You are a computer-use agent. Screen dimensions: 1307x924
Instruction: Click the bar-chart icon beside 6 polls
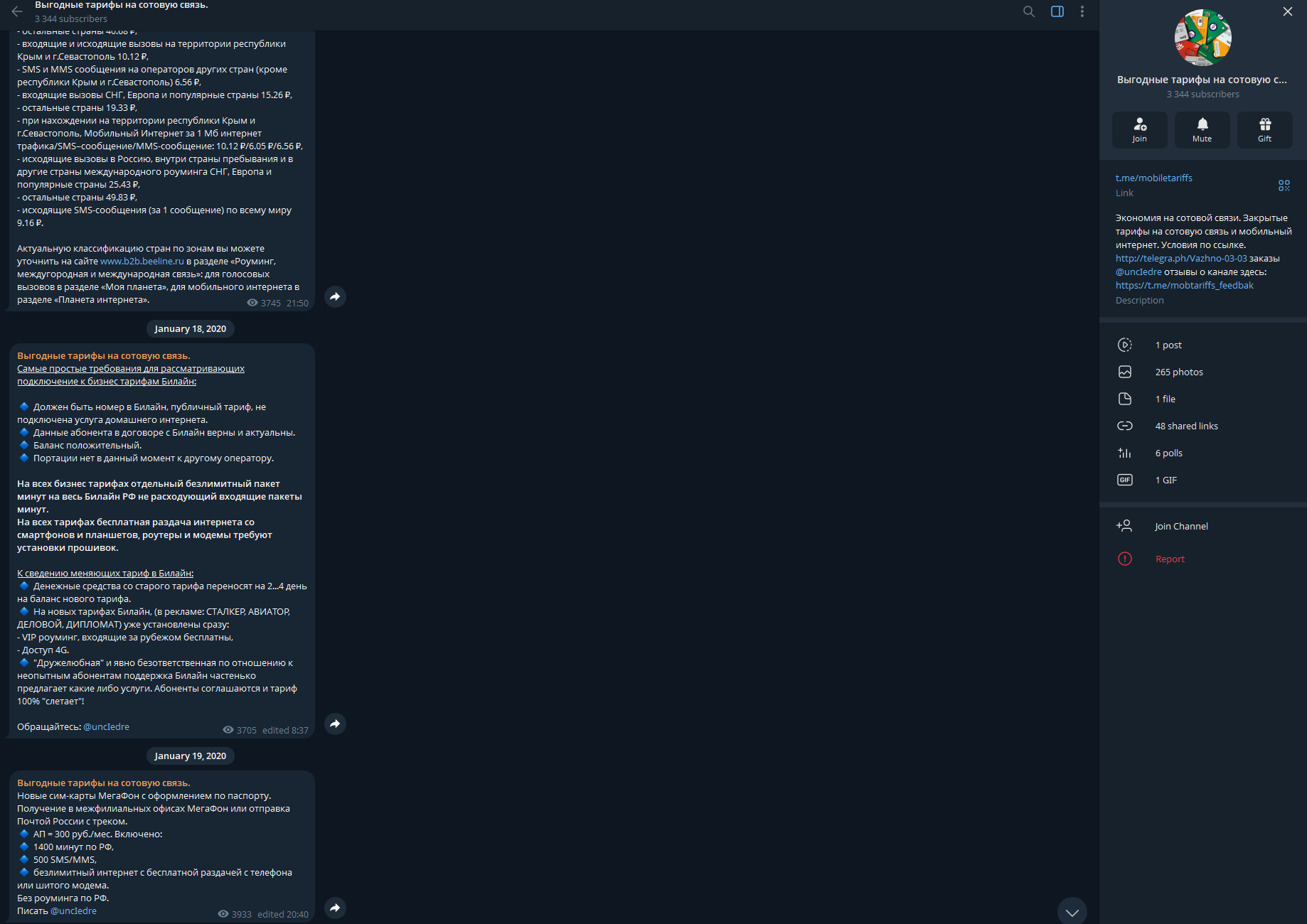(1125, 453)
